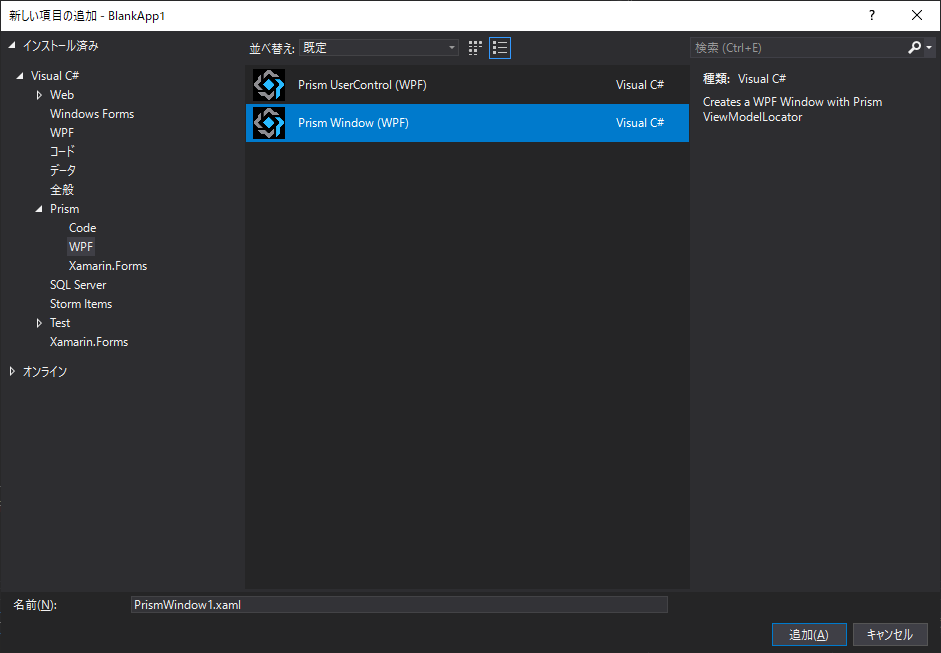Expand the オンライン node

point(12,372)
